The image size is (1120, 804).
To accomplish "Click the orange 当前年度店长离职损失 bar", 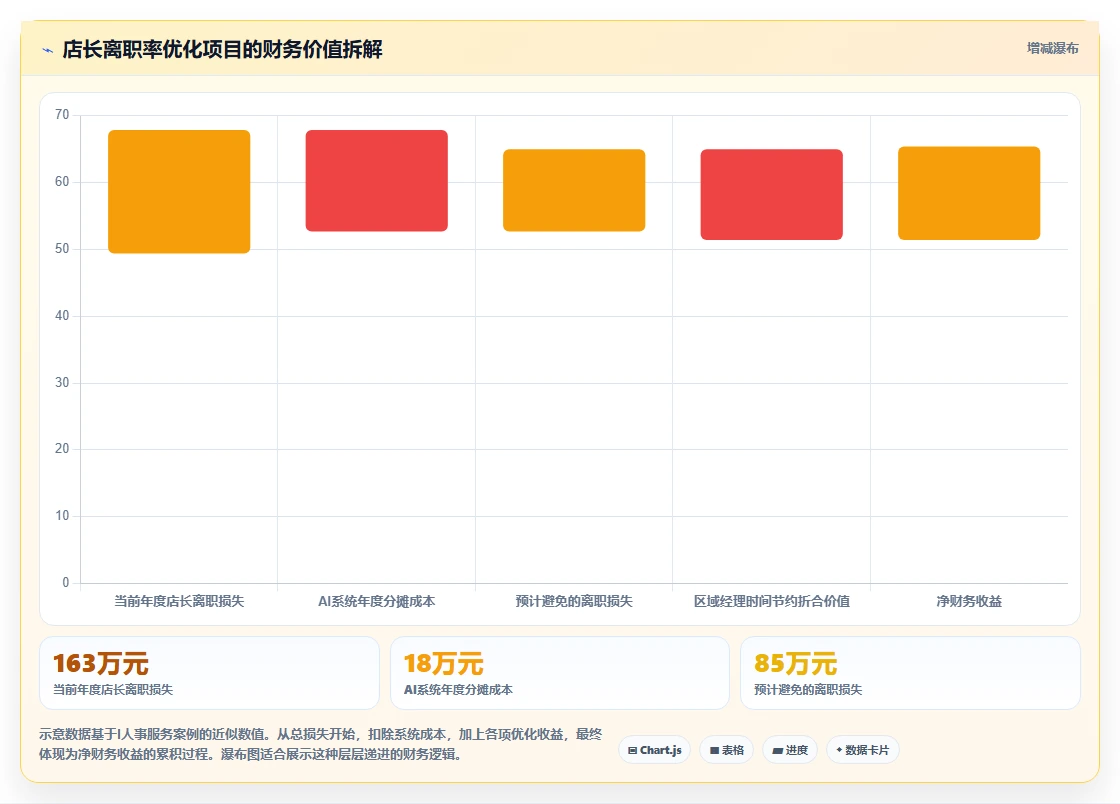I will (x=179, y=191).
